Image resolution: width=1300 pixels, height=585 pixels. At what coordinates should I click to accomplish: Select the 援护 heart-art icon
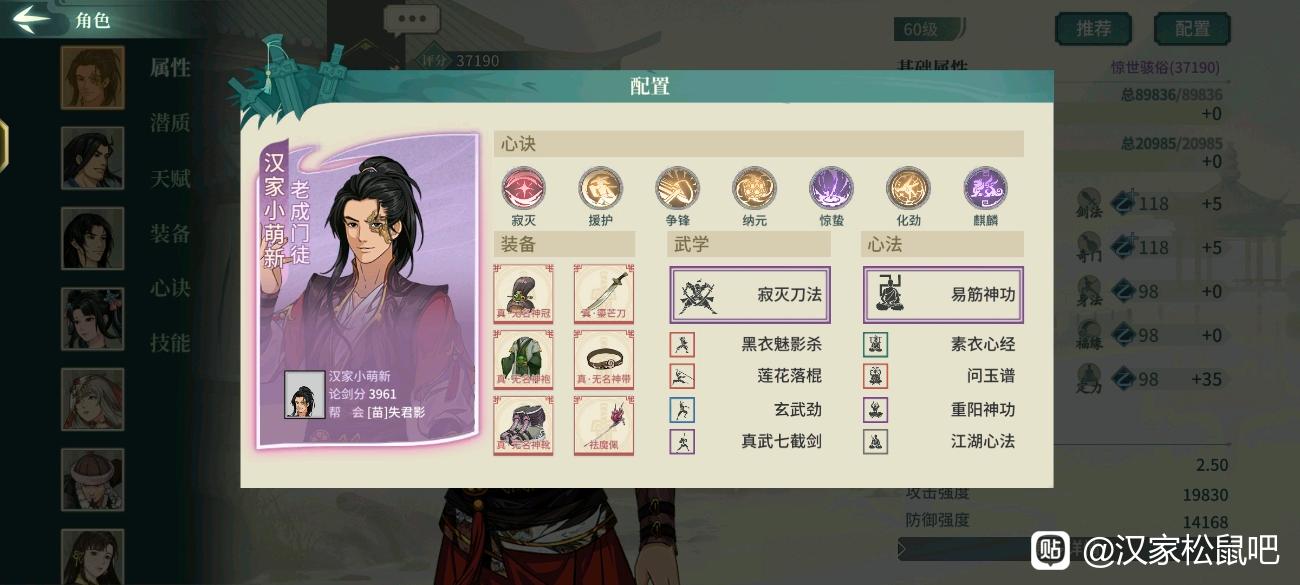pyautogui.click(x=600, y=188)
